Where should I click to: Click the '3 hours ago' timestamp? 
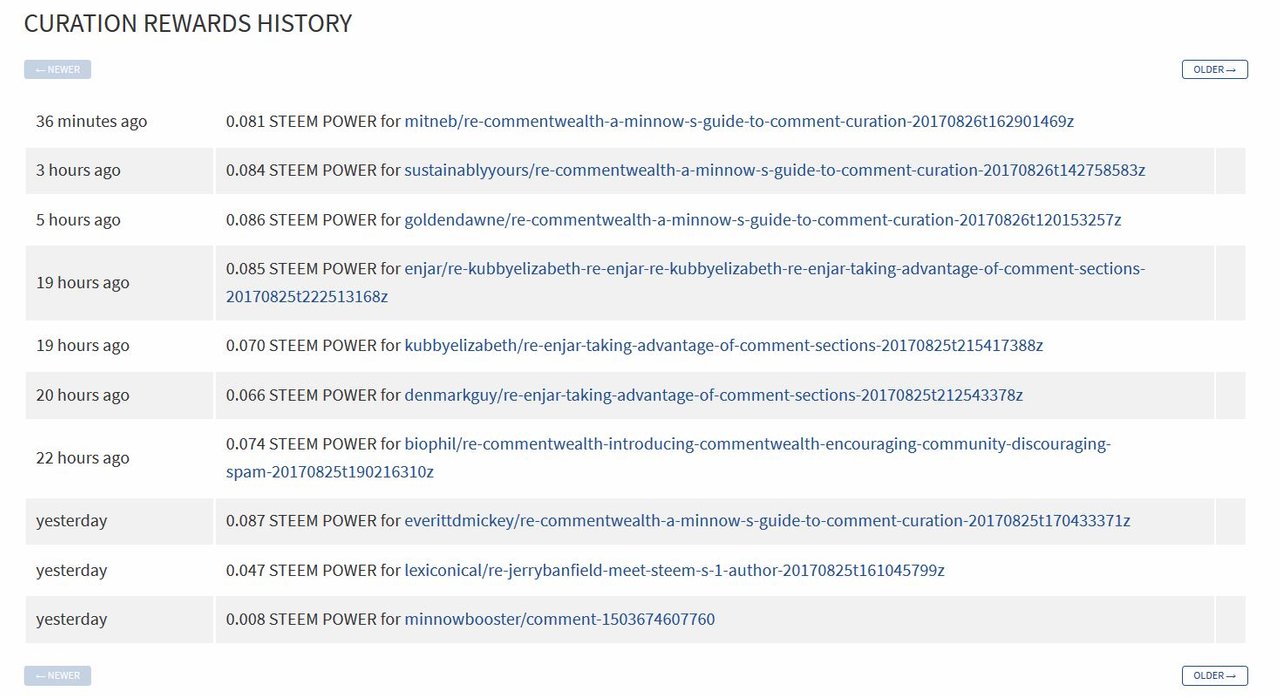tap(78, 171)
